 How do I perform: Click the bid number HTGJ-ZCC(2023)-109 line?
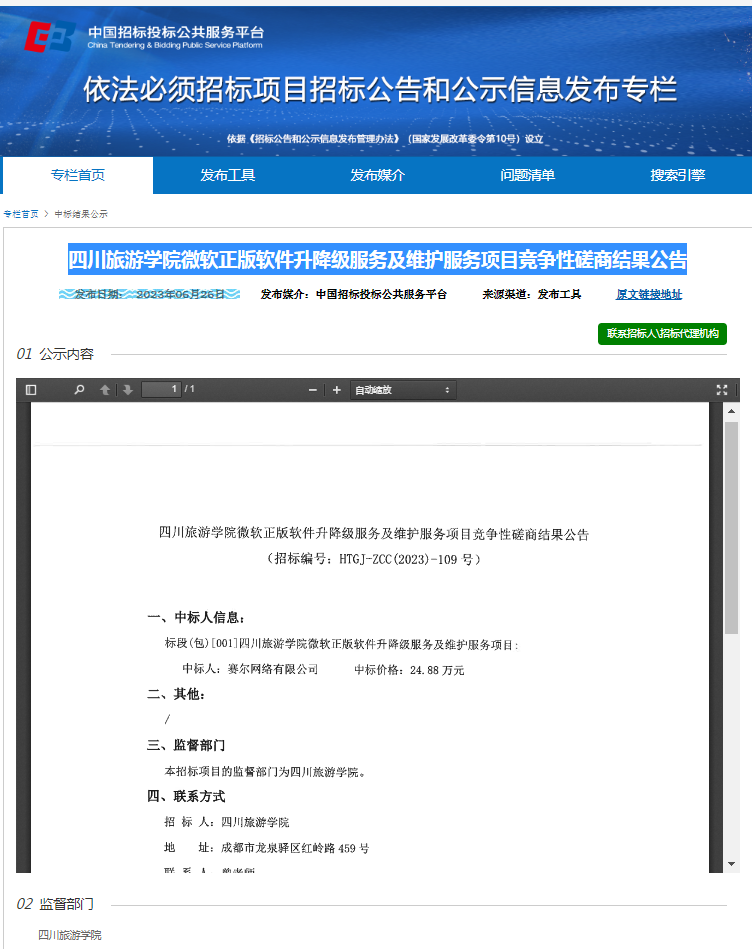(x=373, y=559)
